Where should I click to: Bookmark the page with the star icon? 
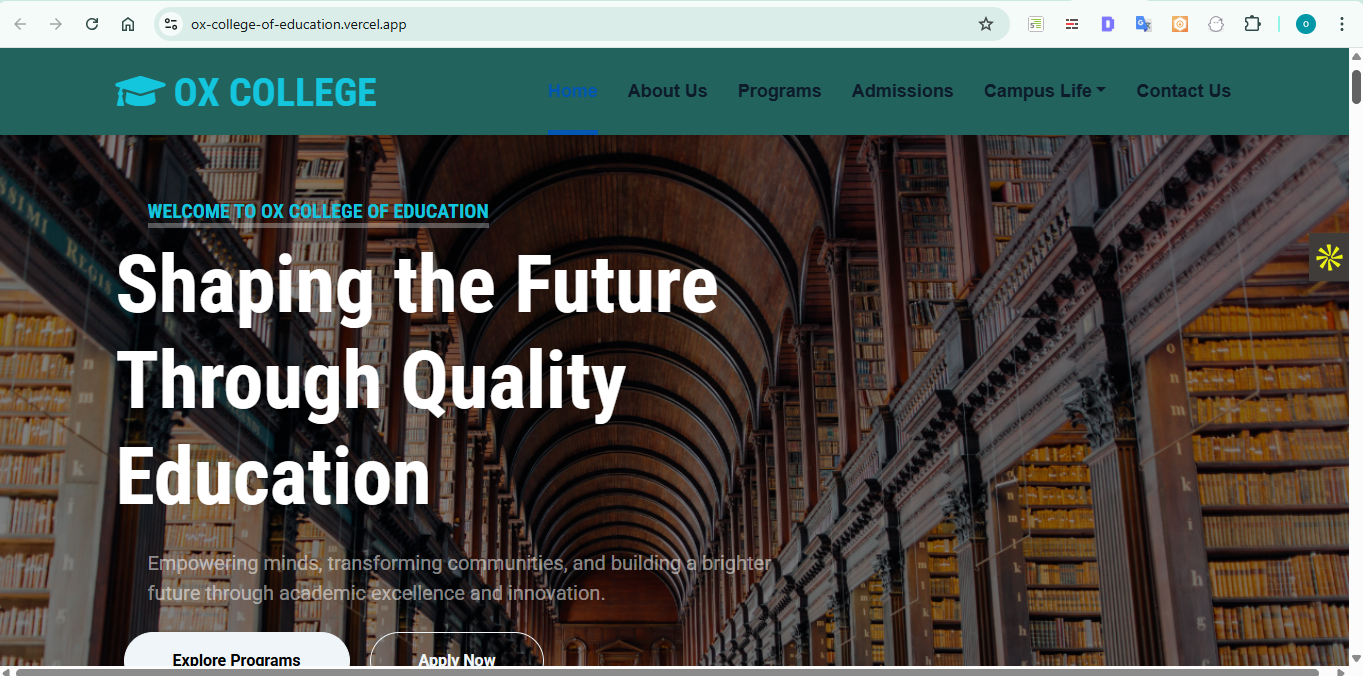[x=986, y=23]
